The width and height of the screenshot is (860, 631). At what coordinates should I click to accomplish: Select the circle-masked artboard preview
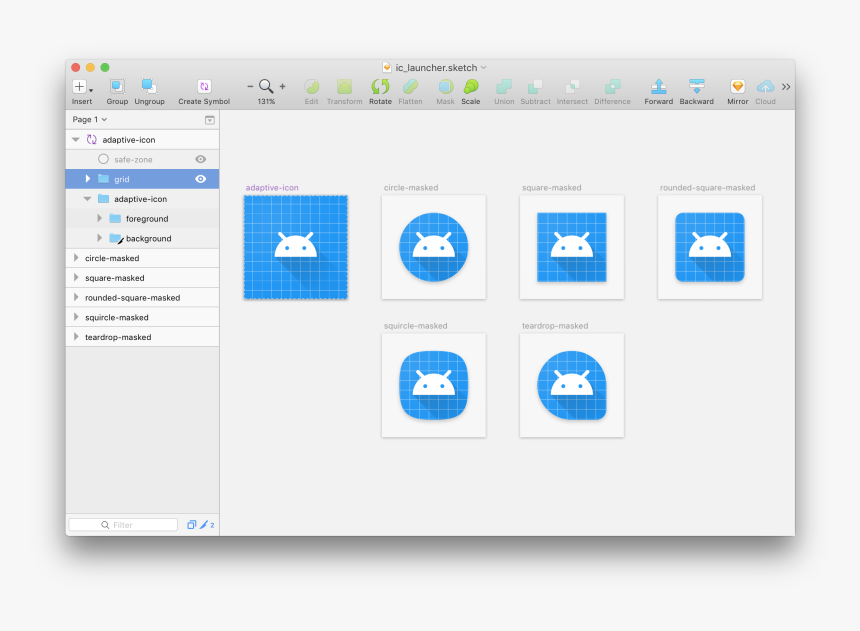click(x=434, y=247)
